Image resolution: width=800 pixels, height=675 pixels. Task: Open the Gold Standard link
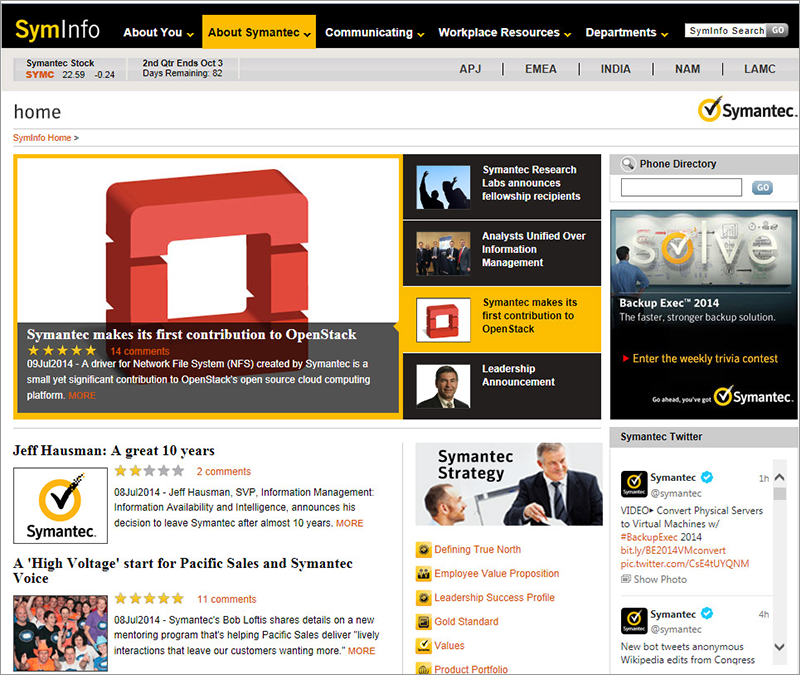(466, 621)
